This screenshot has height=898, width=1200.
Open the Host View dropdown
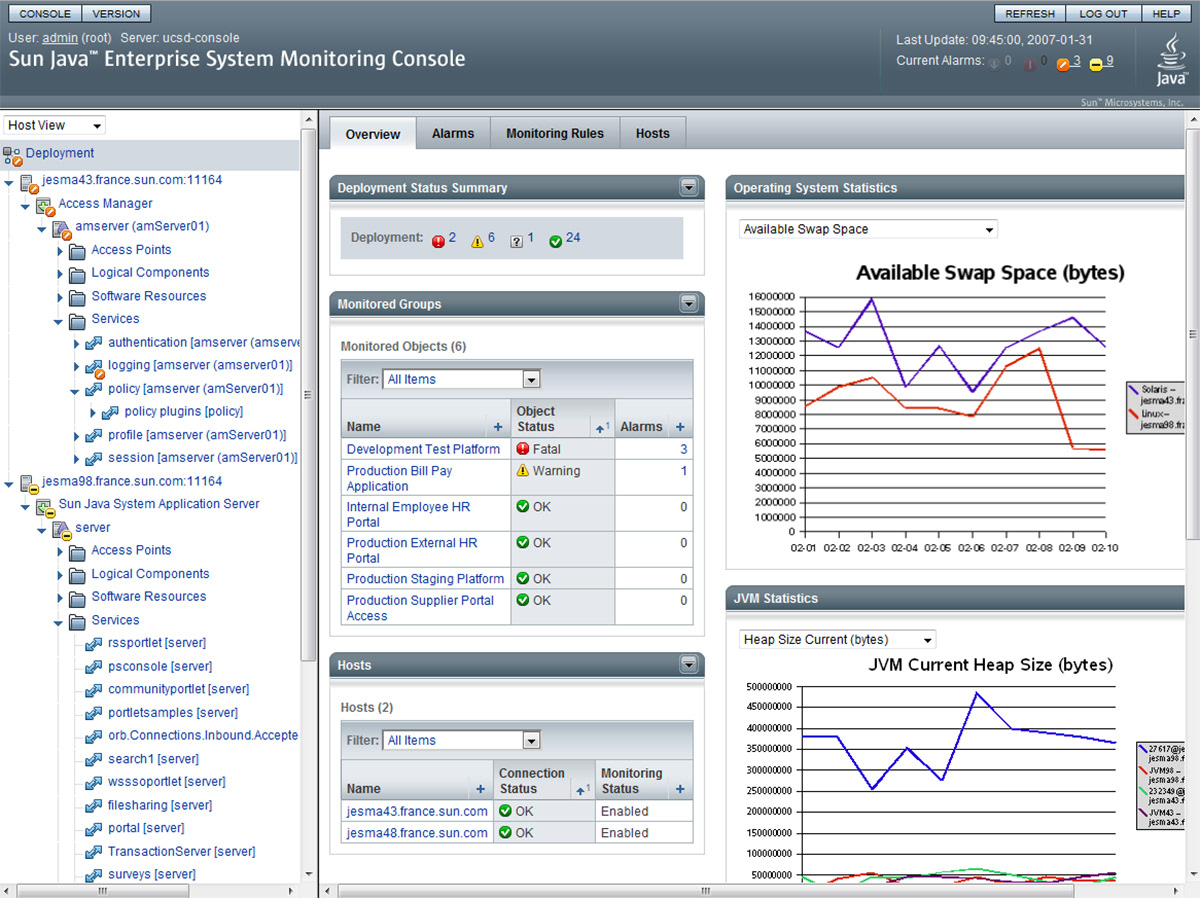click(55, 126)
